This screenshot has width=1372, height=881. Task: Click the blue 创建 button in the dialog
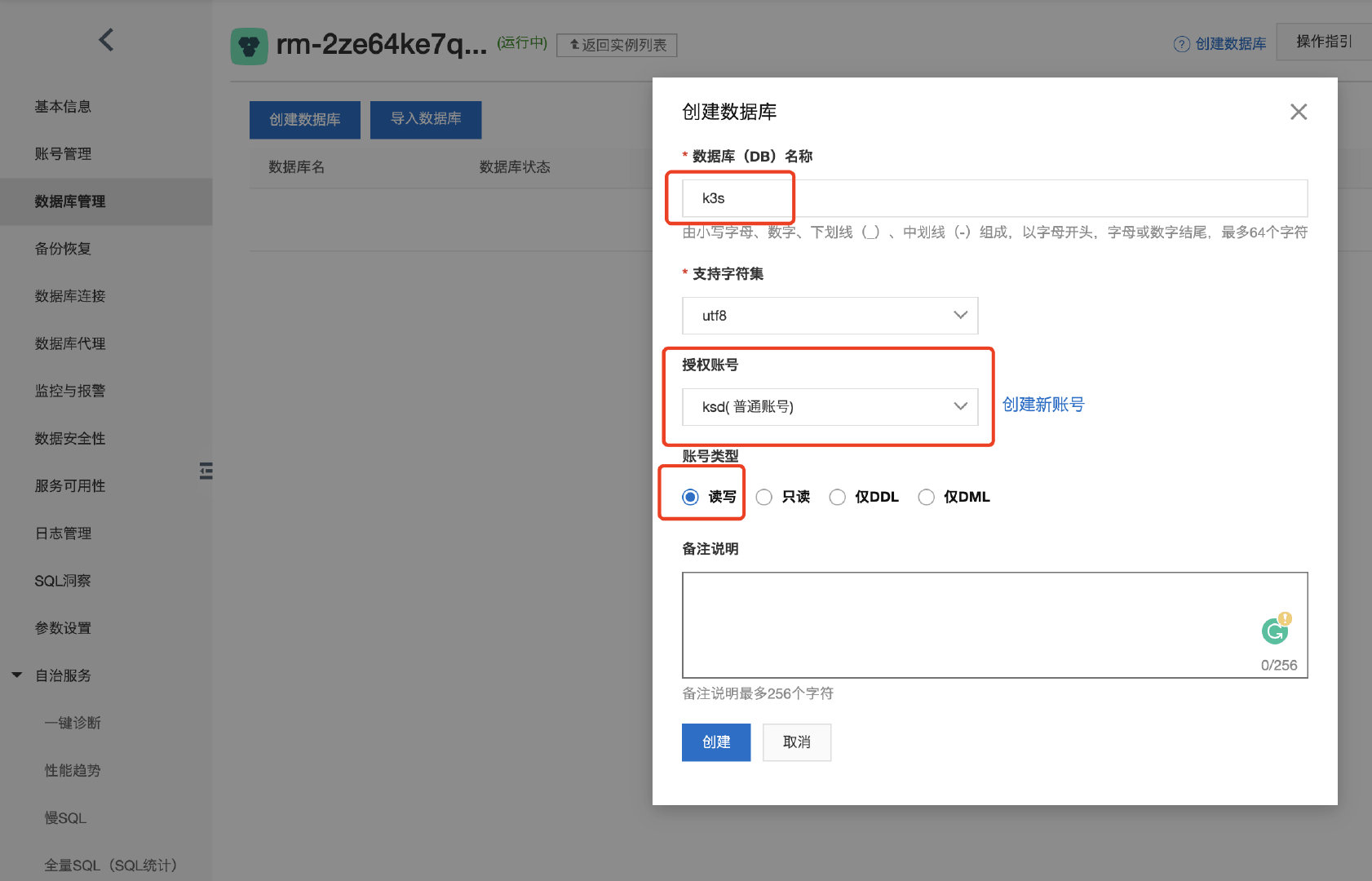coord(716,742)
